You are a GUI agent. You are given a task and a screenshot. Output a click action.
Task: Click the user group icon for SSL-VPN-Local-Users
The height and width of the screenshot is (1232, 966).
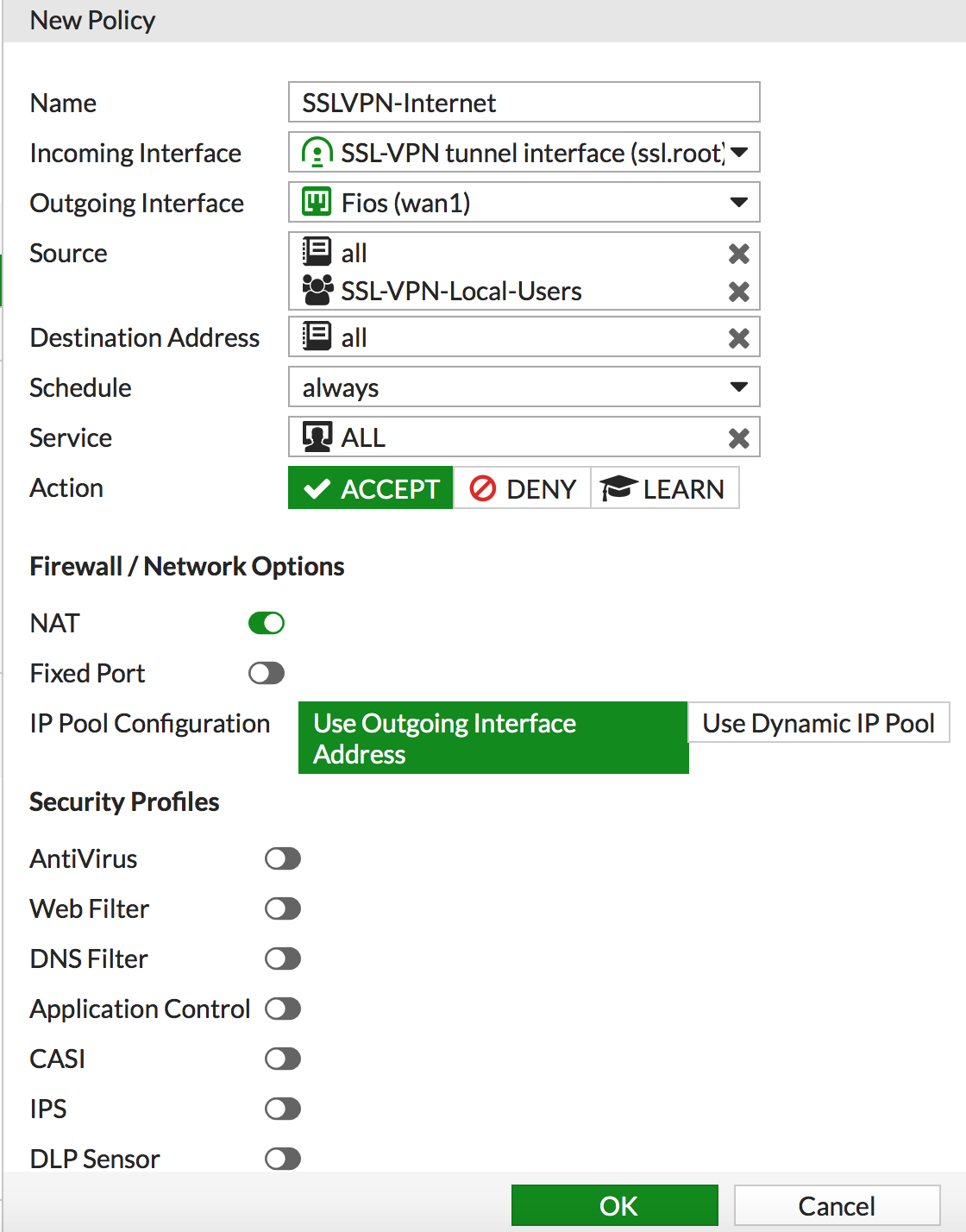[317, 291]
